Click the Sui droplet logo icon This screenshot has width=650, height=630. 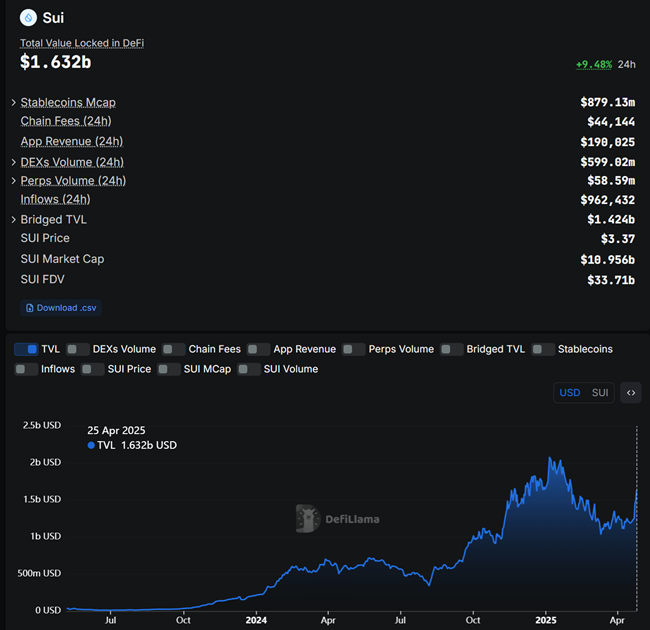coord(28,18)
